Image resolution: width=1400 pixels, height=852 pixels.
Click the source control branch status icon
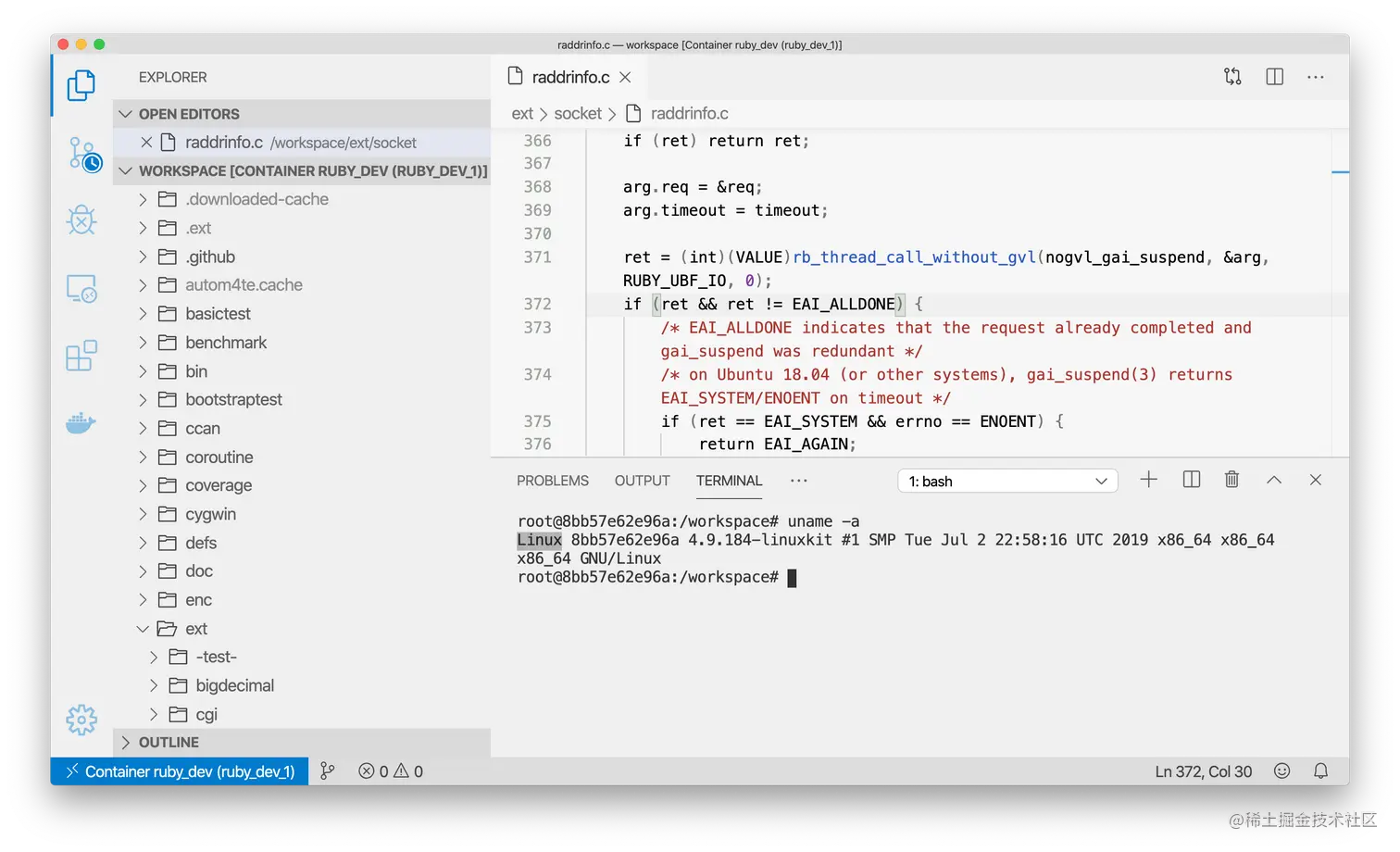coord(328,771)
